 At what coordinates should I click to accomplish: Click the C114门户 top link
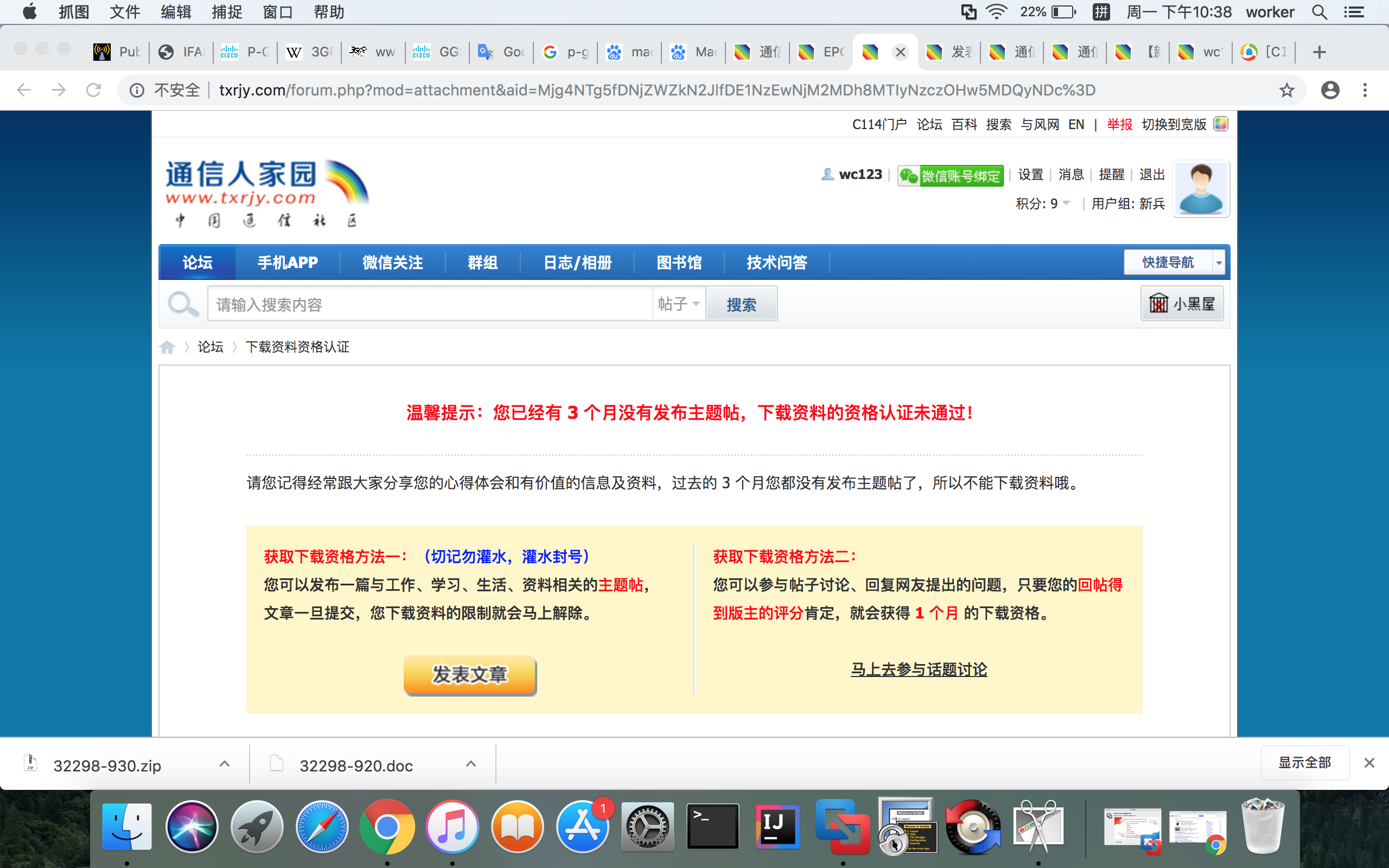[880, 125]
